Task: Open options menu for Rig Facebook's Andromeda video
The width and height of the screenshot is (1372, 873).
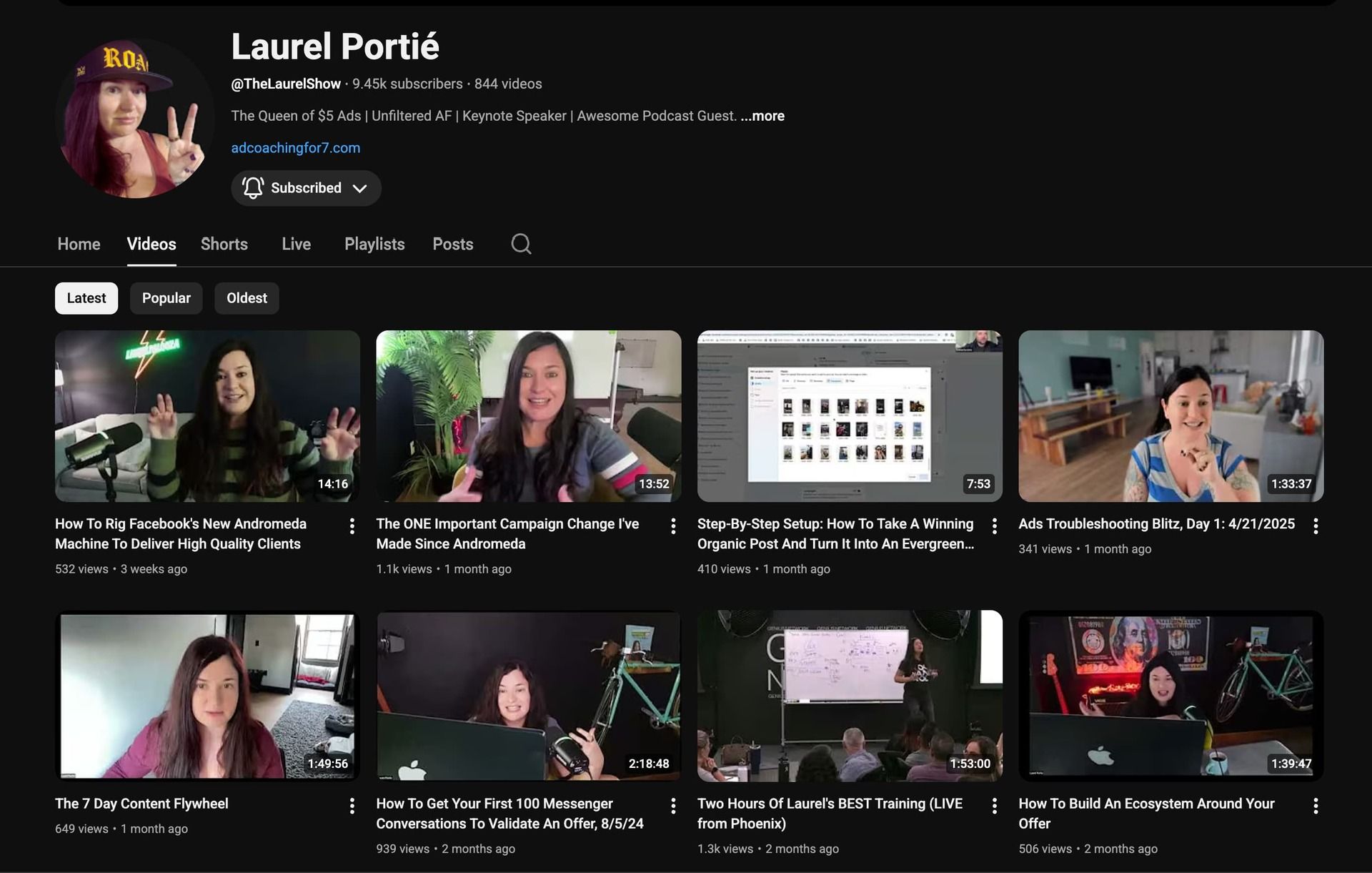Action: [352, 526]
